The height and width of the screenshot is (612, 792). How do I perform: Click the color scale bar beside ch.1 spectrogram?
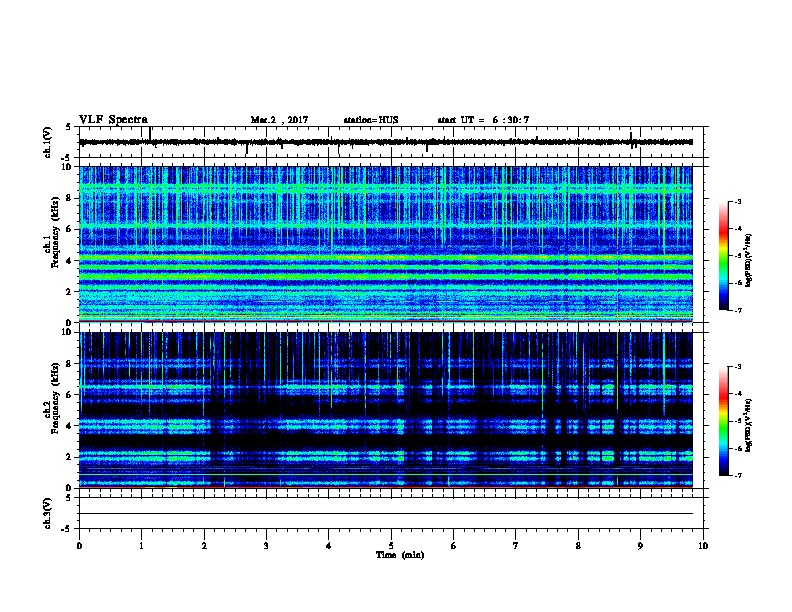(x=724, y=256)
